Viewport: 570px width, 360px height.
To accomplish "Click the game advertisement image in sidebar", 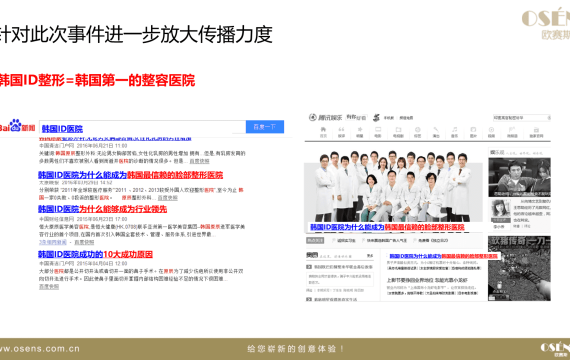I will pyautogui.click(x=519, y=268).
